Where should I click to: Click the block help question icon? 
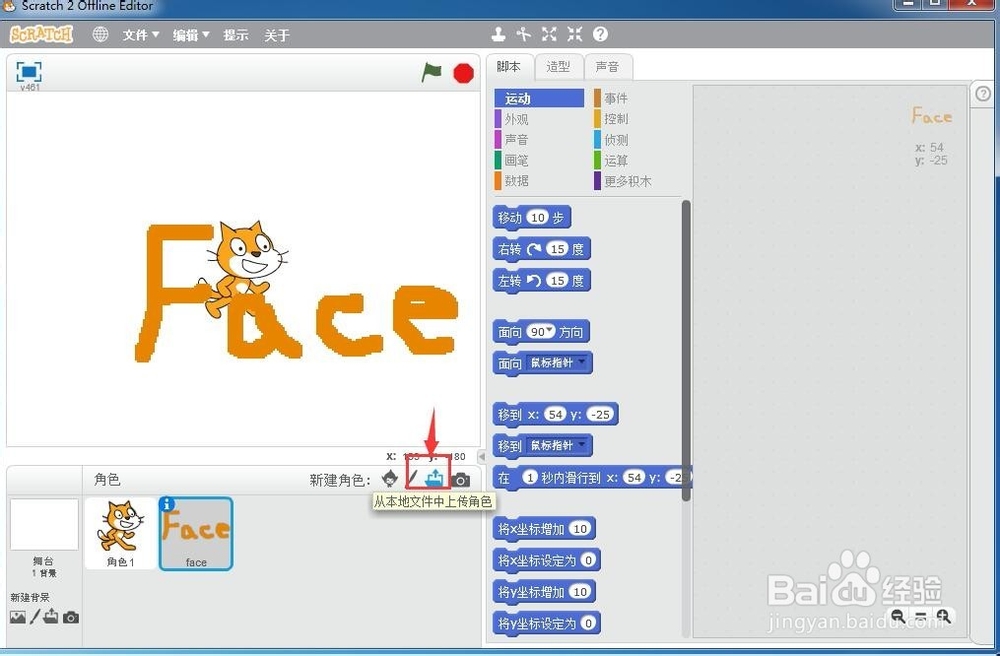(600, 34)
